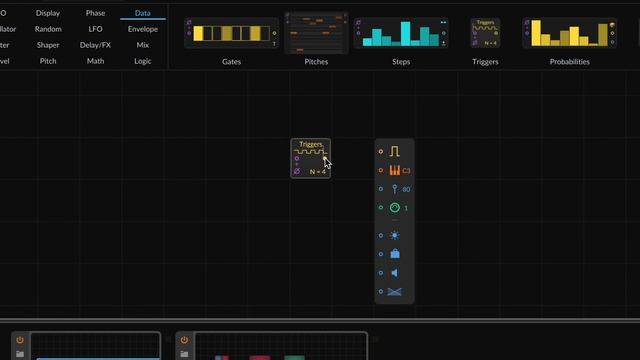Screen dimensions: 640x360
Task: Toggle power on the second device
Action: 184,340
